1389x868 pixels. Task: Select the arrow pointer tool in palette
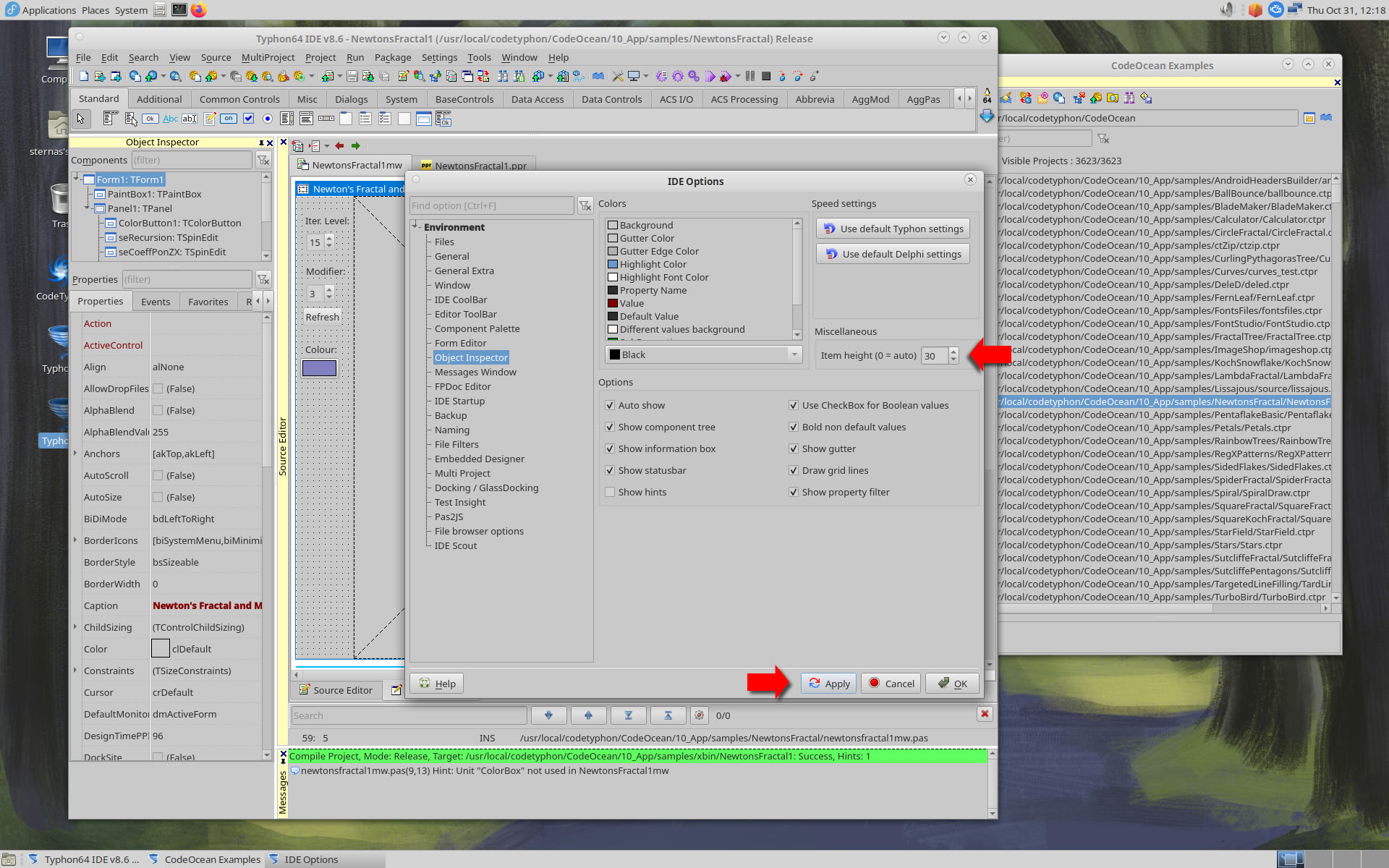pyautogui.click(x=81, y=119)
